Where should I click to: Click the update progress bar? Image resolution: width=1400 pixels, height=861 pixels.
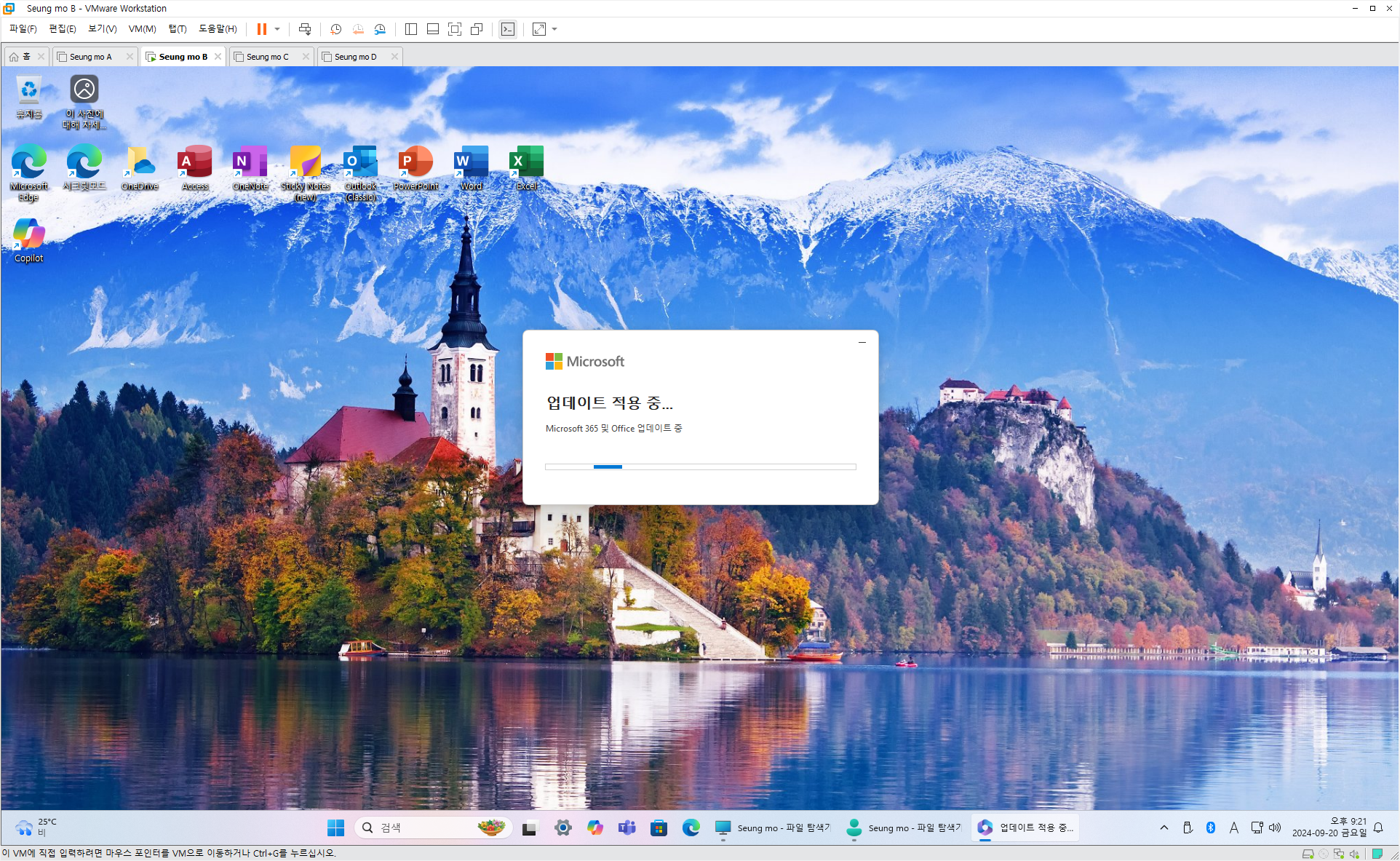pyautogui.click(x=700, y=467)
